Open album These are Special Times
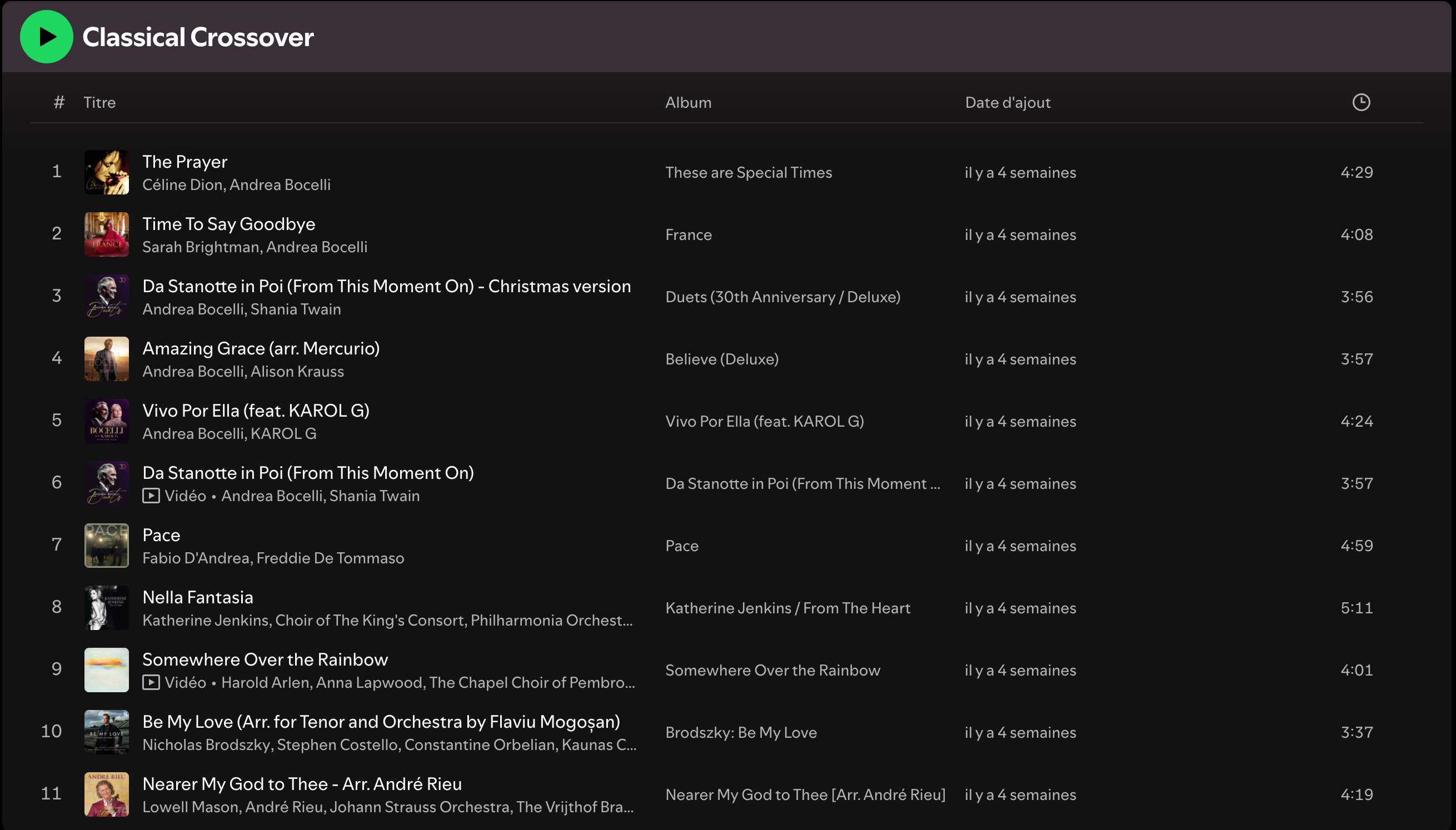The height and width of the screenshot is (830, 1456). [x=749, y=173]
